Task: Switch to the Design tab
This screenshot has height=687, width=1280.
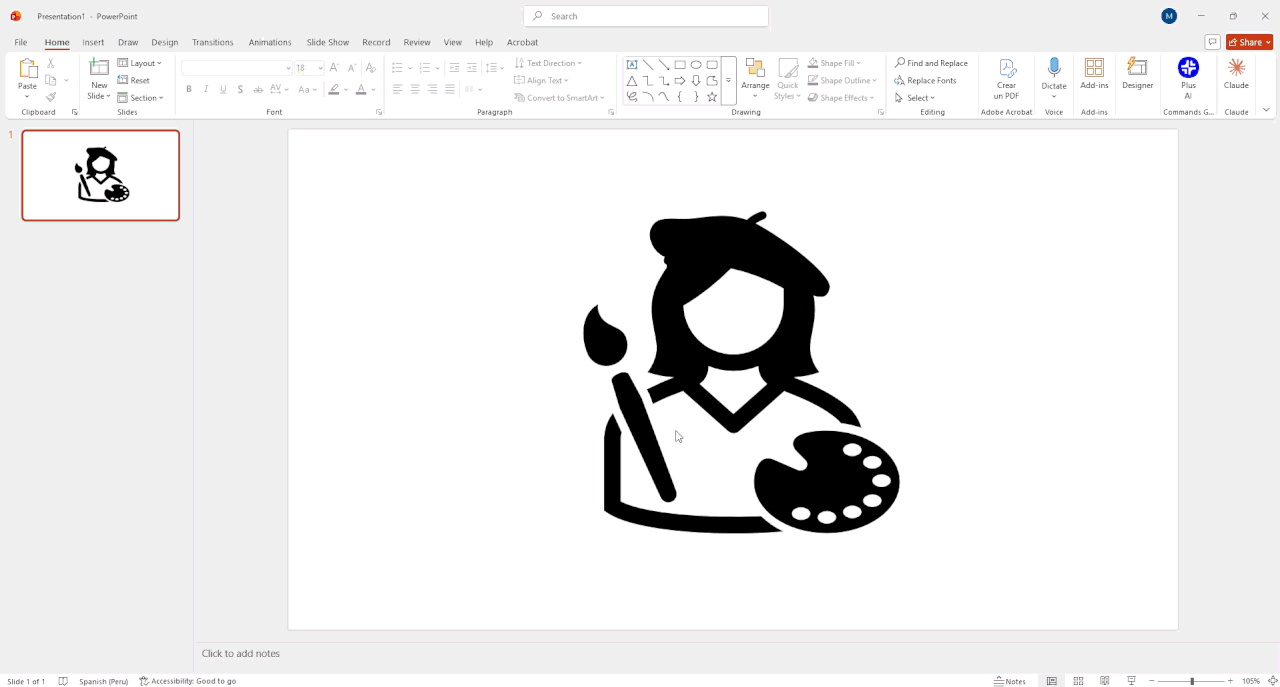Action: (165, 42)
